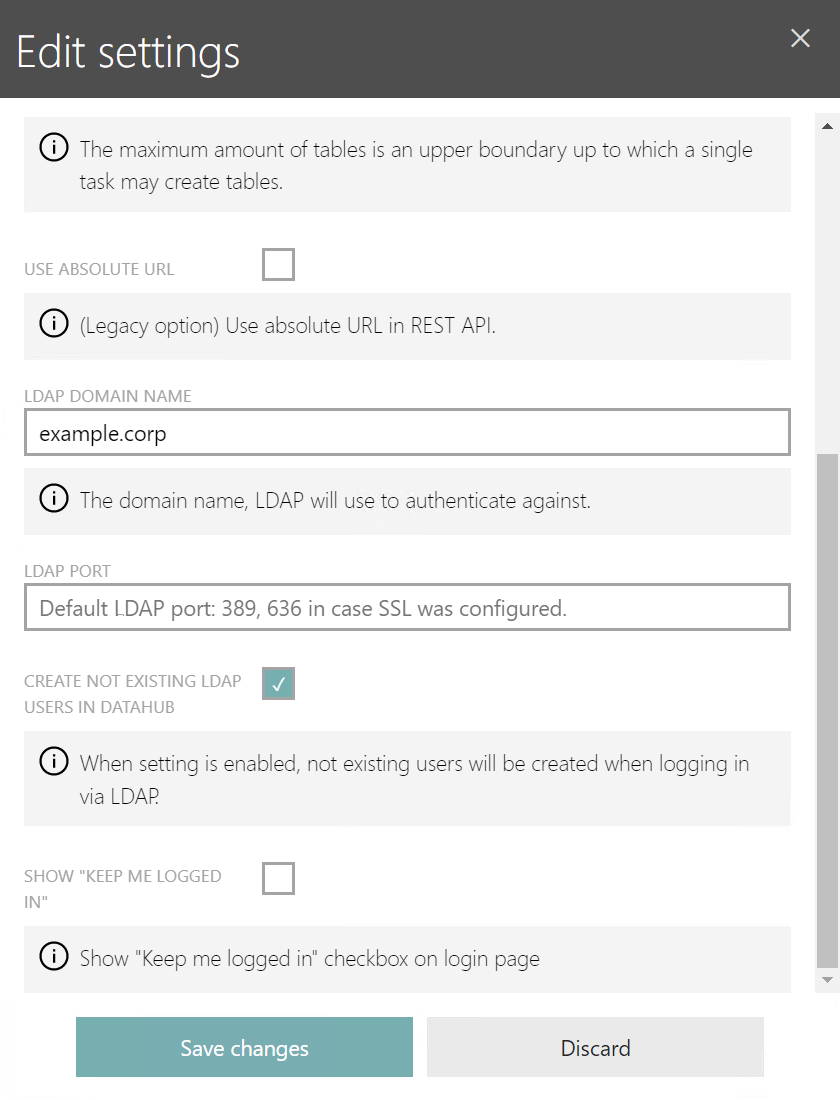This screenshot has width=840, height=1100.
Task: Click the Save changes button
Action: point(244,1047)
